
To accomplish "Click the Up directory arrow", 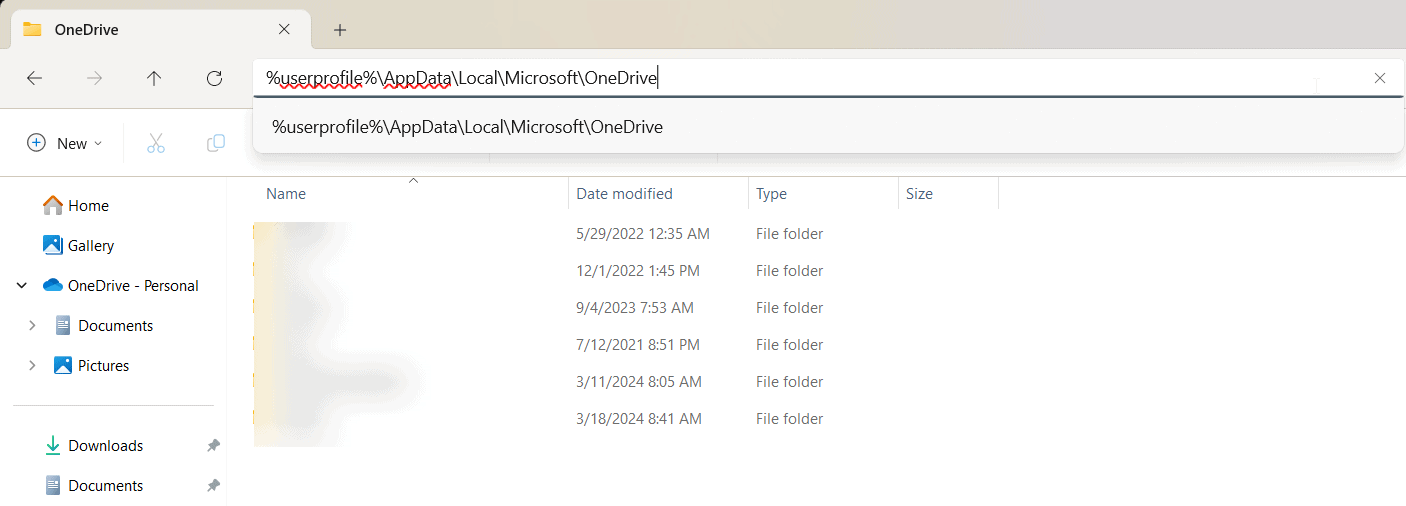I will pyautogui.click(x=154, y=78).
